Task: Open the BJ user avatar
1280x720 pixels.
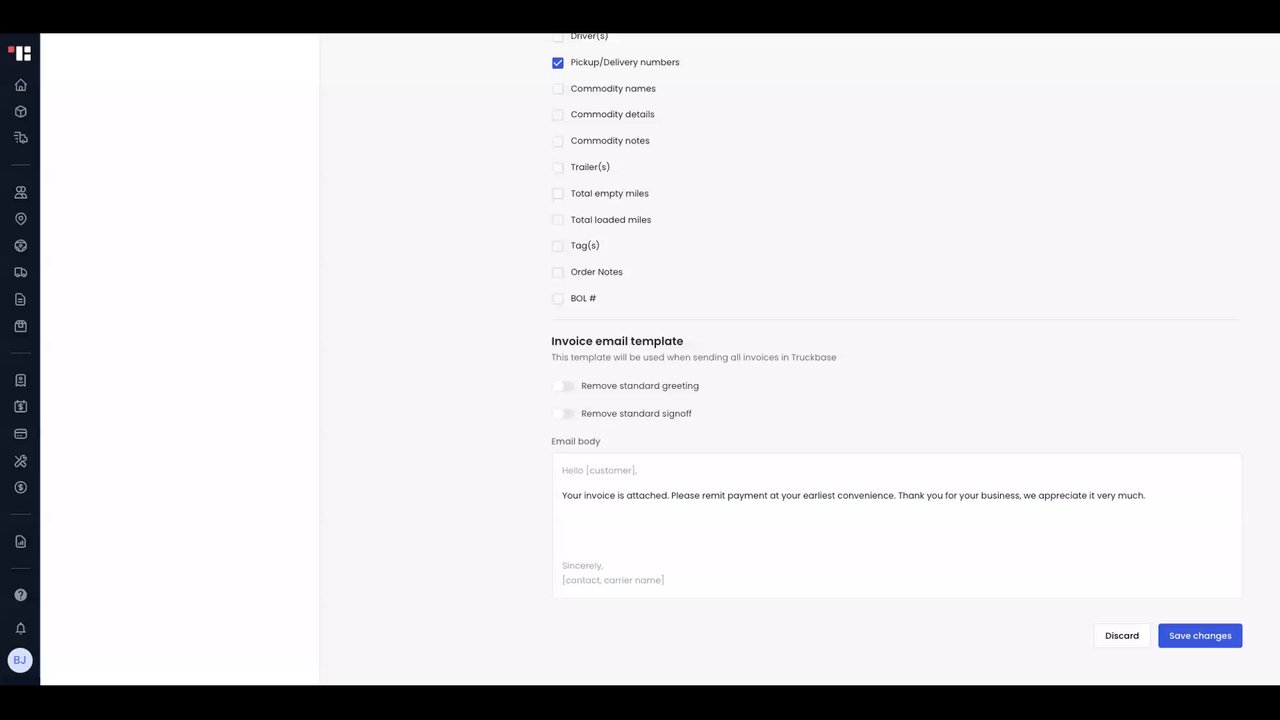Action: pyautogui.click(x=20, y=660)
